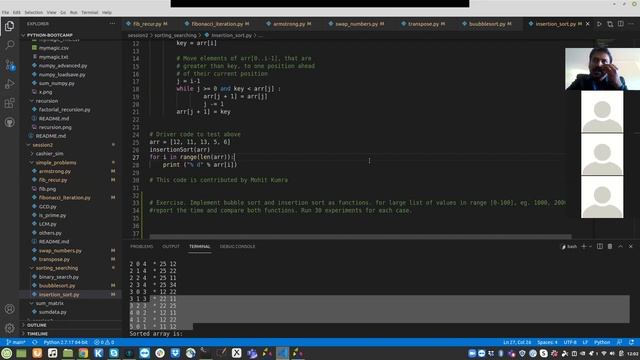Close the insertion_sort.py tab with X
This screenshot has width=640, height=360.
pos(588,24)
